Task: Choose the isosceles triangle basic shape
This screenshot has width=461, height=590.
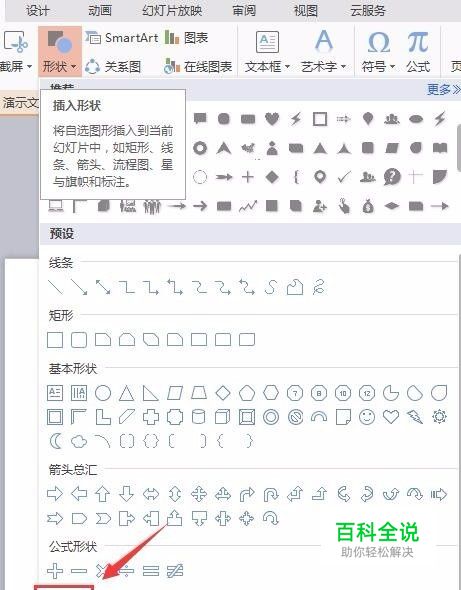Action: (x=126, y=393)
